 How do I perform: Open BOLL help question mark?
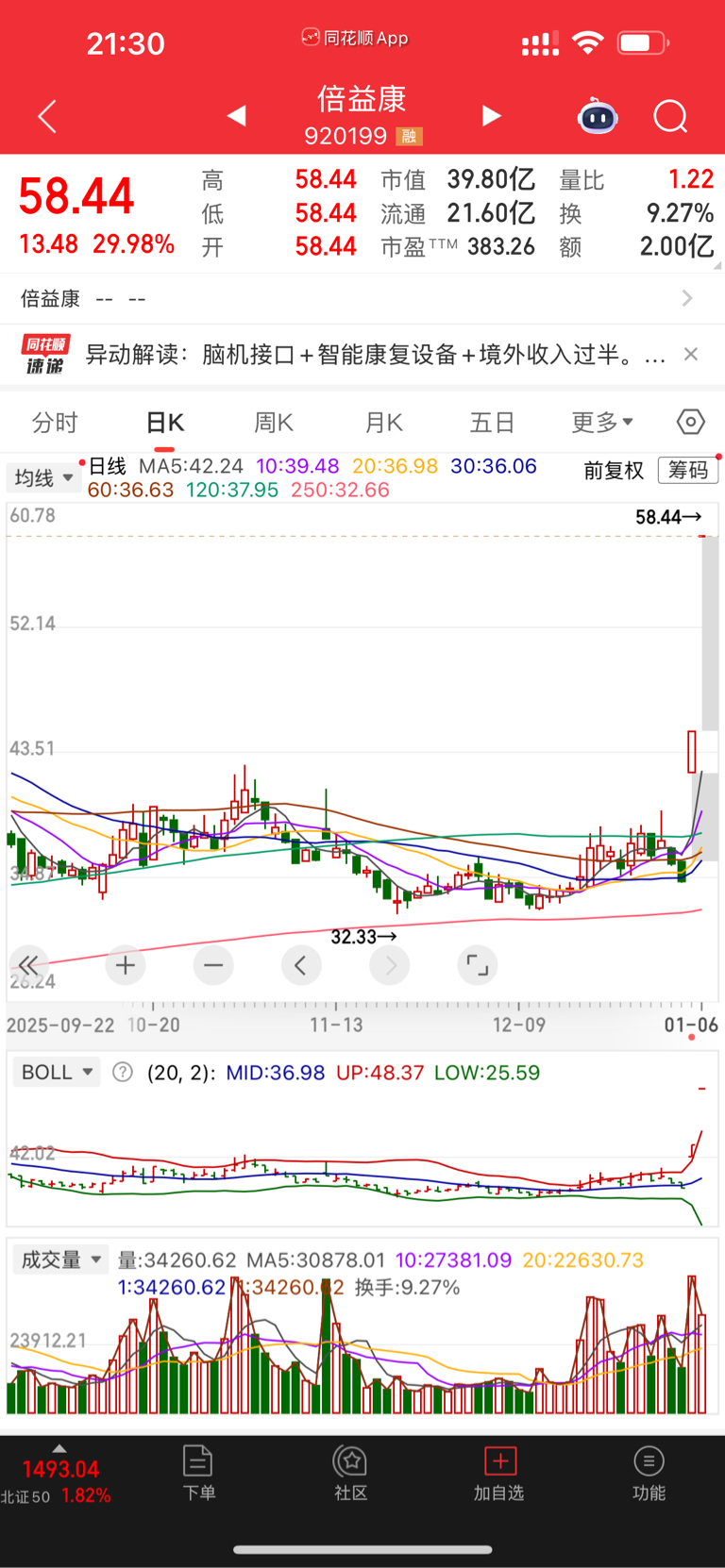tap(123, 1072)
